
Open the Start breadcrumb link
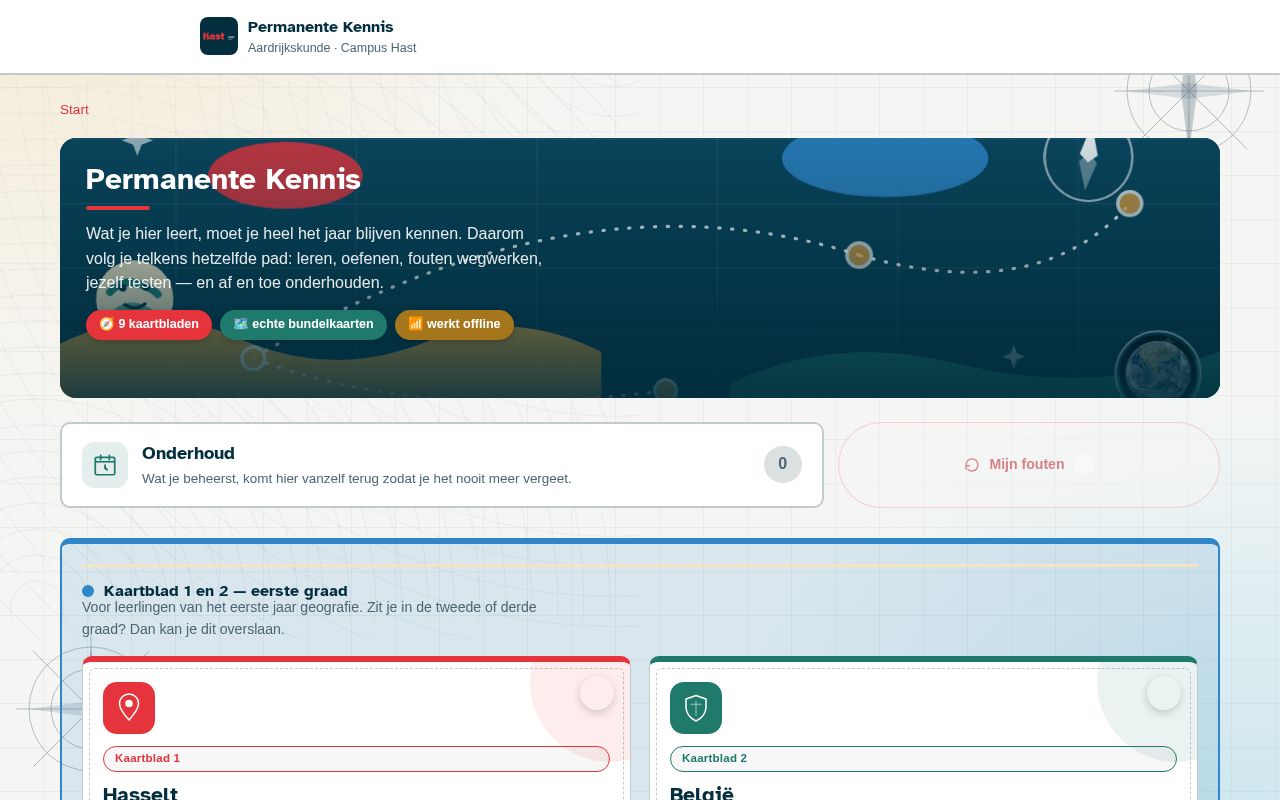click(x=74, y=110)
